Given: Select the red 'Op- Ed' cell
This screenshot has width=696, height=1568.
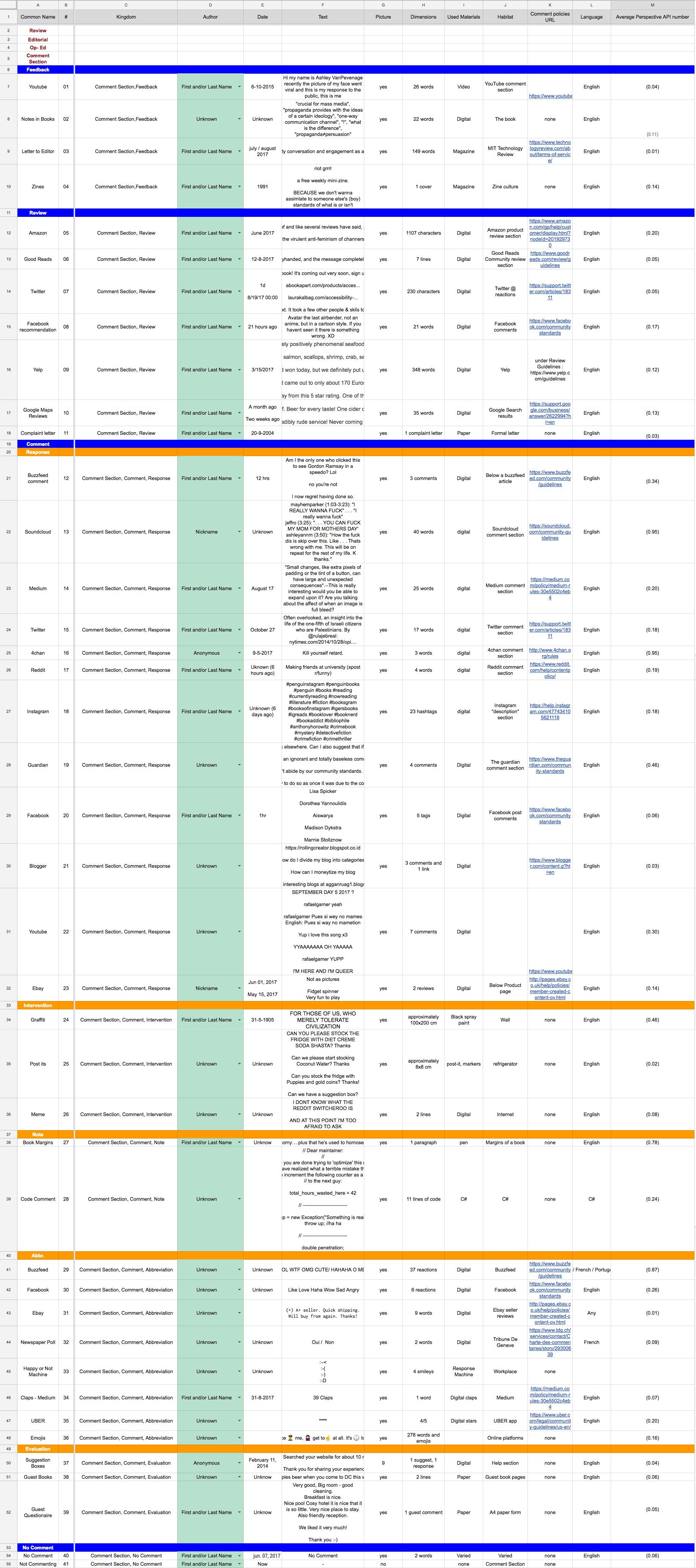Looking at the screenshot, I should (38, 47).
